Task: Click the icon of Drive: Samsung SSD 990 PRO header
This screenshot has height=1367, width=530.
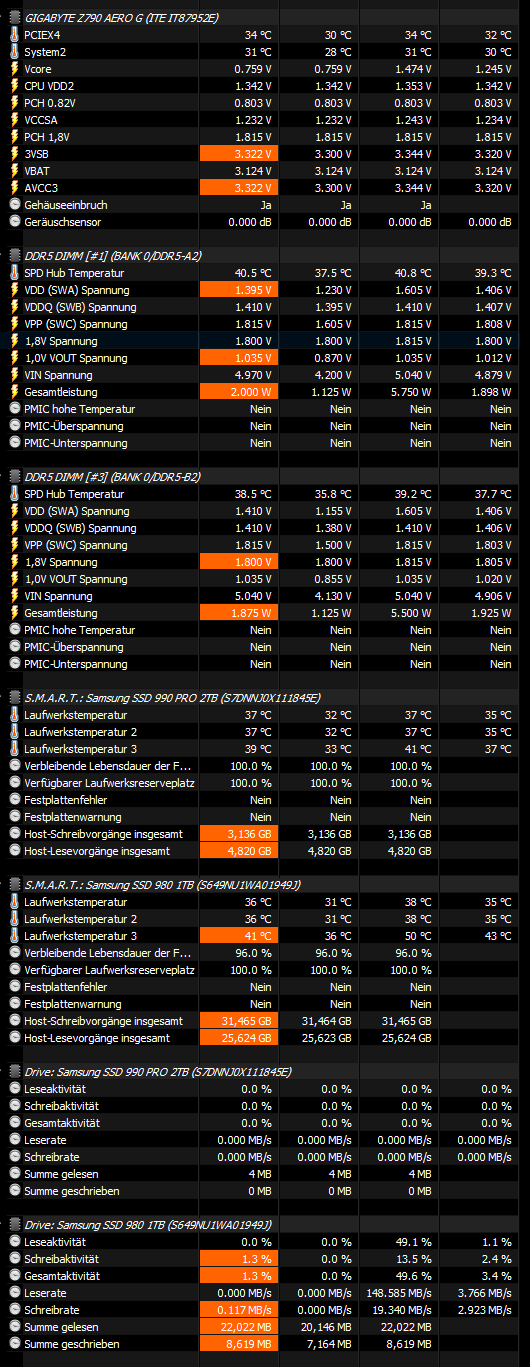Action: (15, 1072)
